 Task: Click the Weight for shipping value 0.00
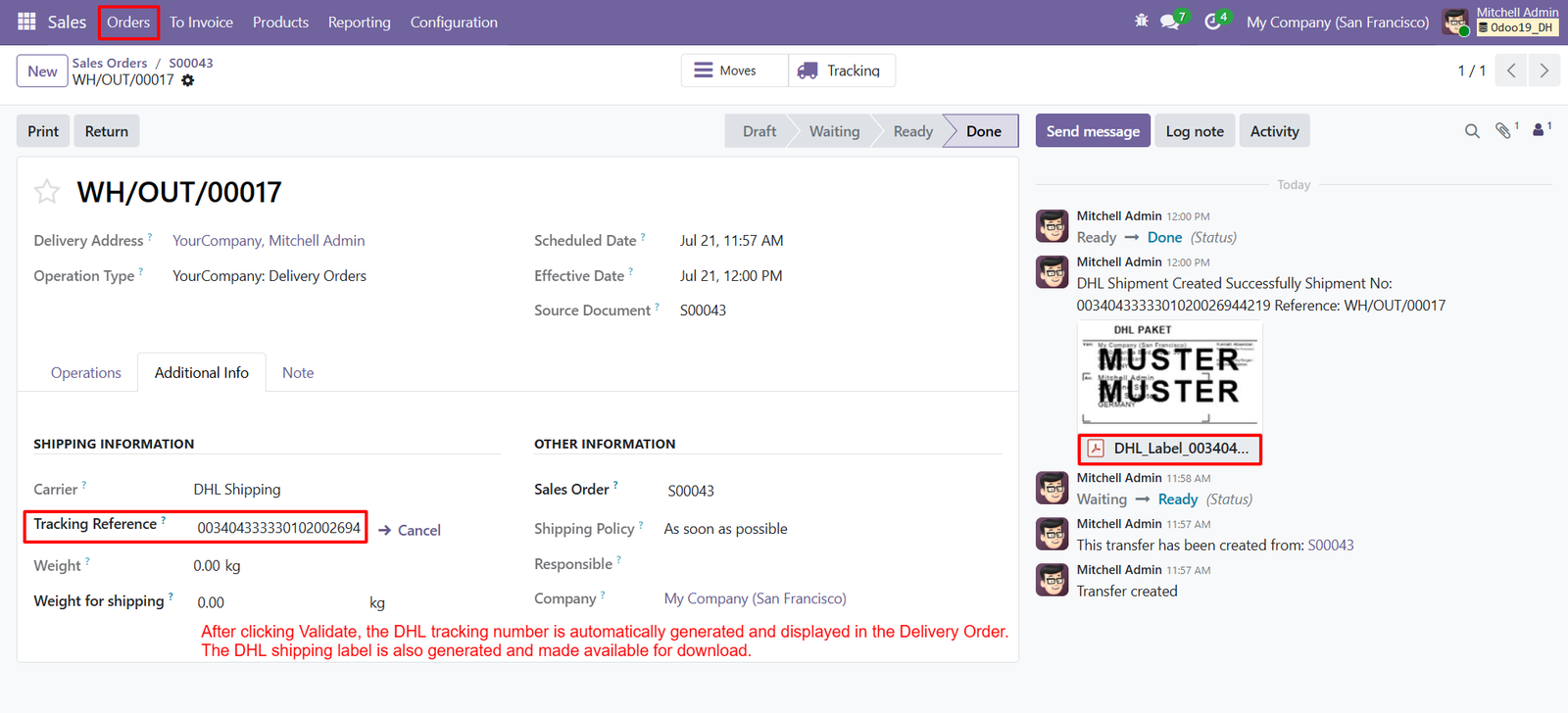click(211, 602)
